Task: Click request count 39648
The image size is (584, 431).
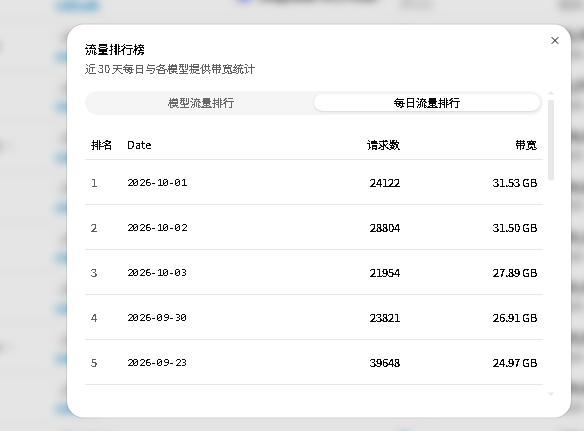Action: click(x=385, y=363)
